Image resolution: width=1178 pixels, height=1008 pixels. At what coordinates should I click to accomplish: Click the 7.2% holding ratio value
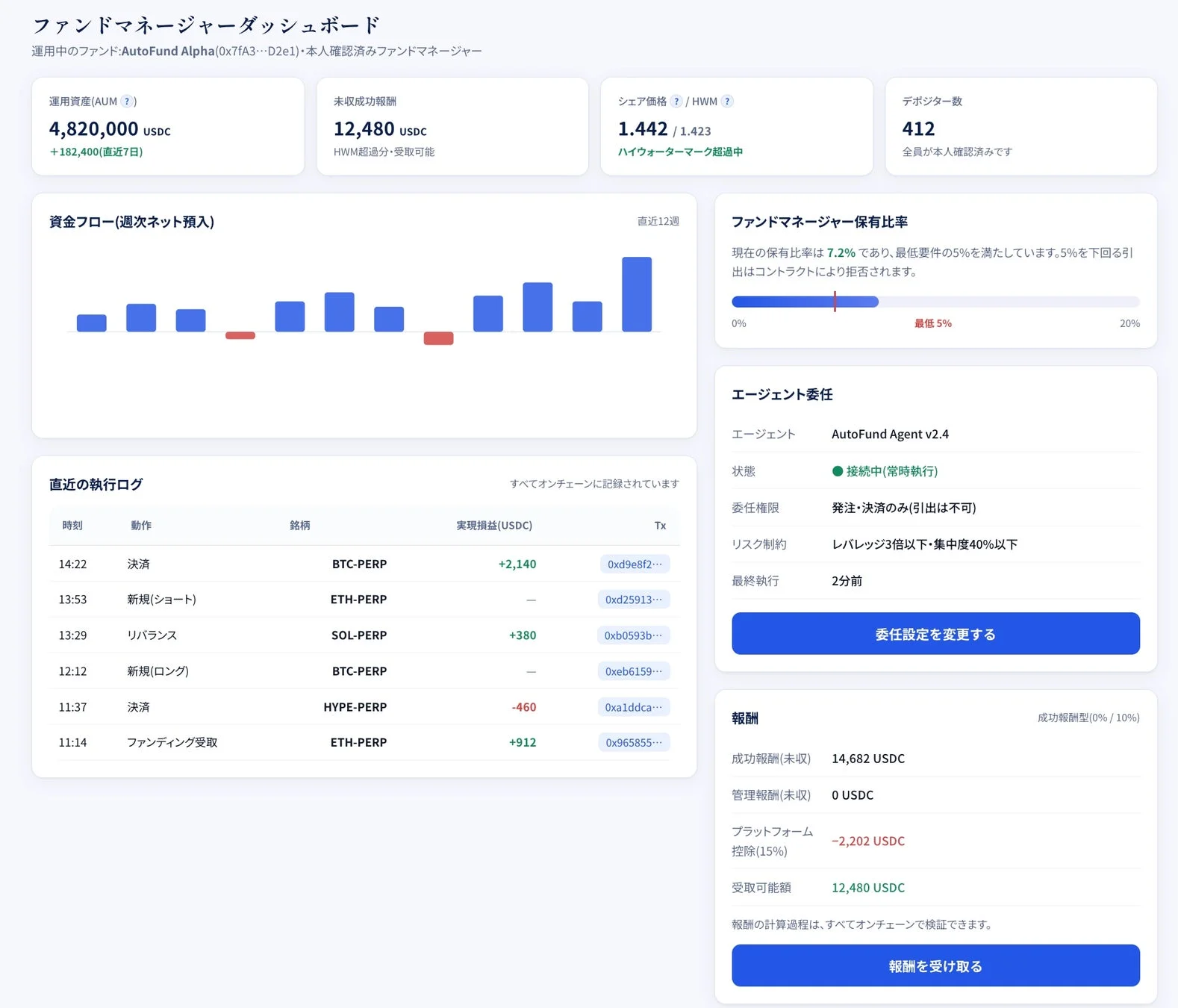coord(841,253)
